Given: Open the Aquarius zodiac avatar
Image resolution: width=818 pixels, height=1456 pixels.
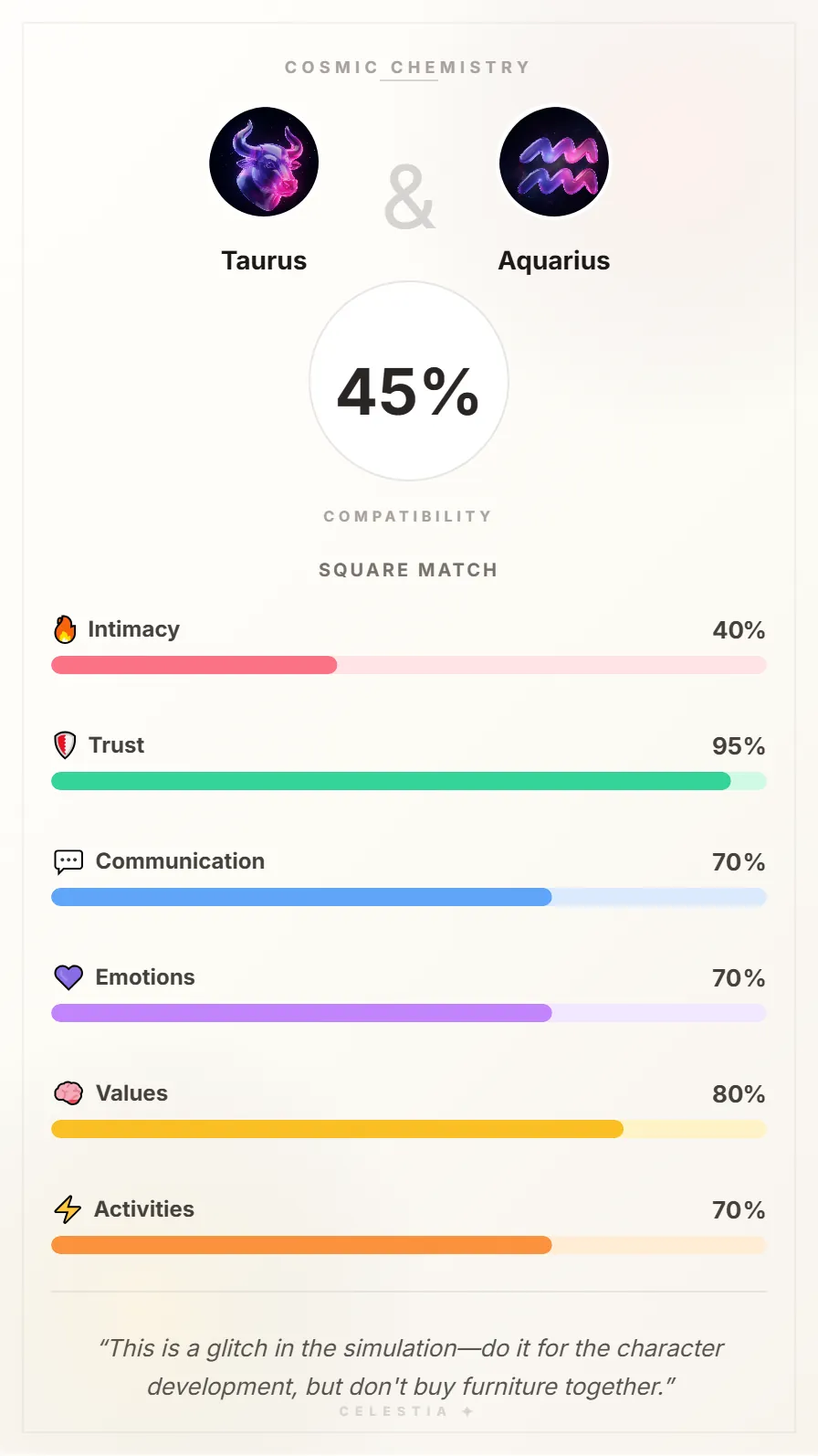Looking at the screenshot, I should click(554, 162).
